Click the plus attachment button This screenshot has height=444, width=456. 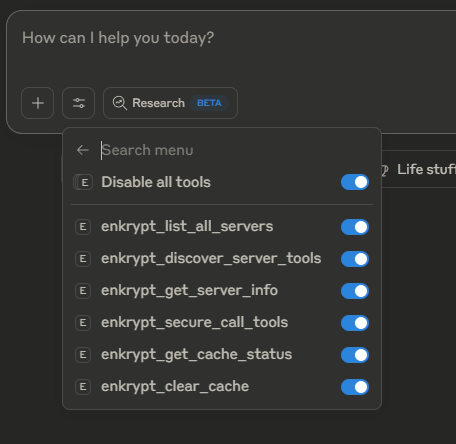coord(38,103)
